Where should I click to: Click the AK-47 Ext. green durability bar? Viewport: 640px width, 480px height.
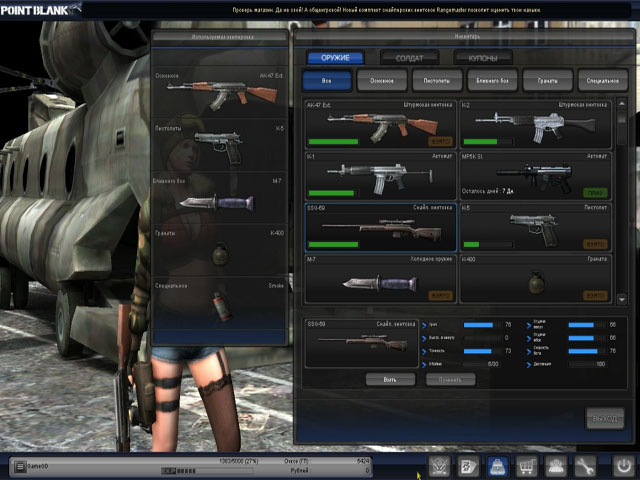333,142
